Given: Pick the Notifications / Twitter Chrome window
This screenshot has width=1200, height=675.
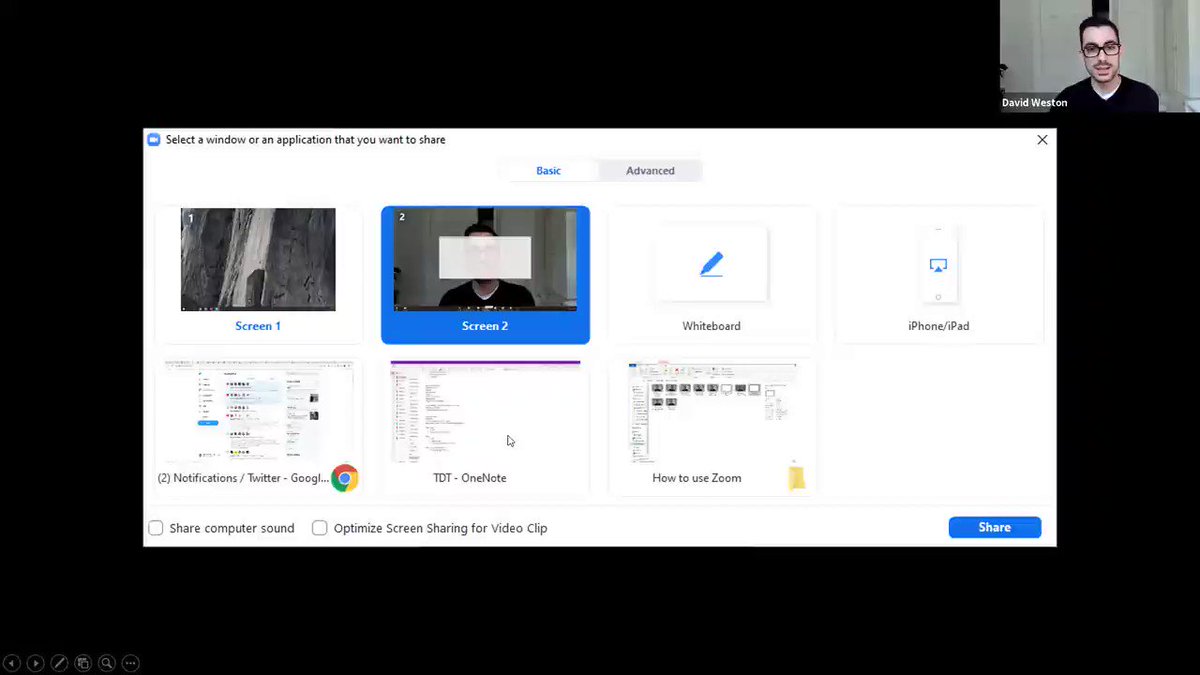Looking at the screenshot, I should pyautogui.click(x=258, y=425).
